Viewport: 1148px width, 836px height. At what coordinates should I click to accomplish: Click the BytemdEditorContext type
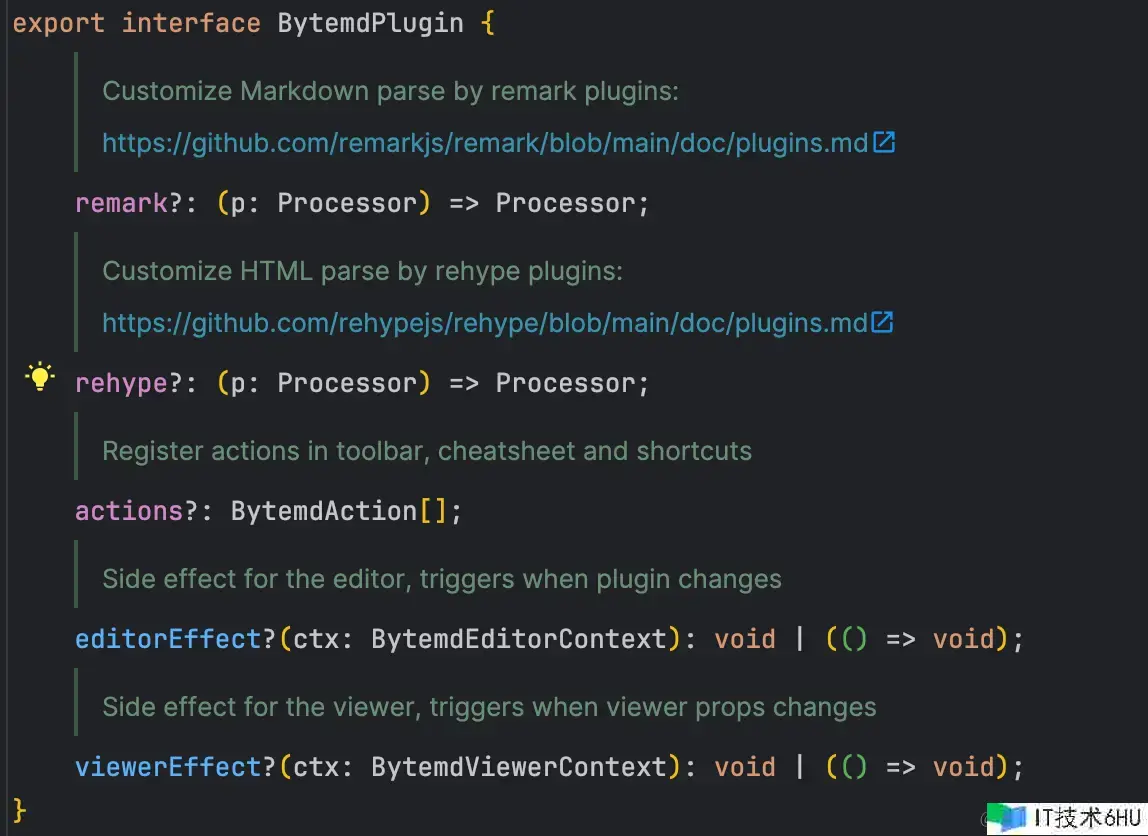pos(519,639)
